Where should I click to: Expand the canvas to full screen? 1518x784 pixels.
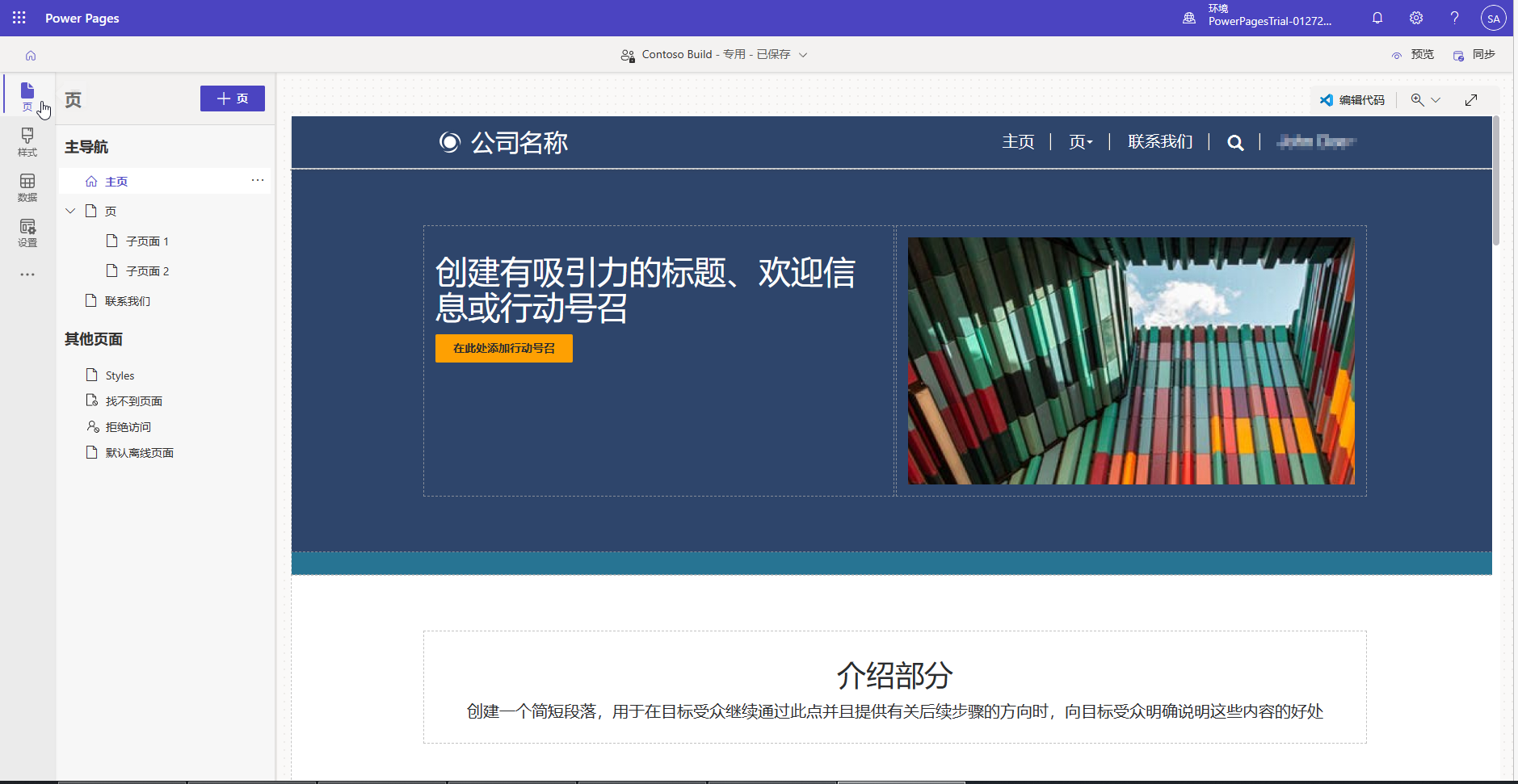1471,99
